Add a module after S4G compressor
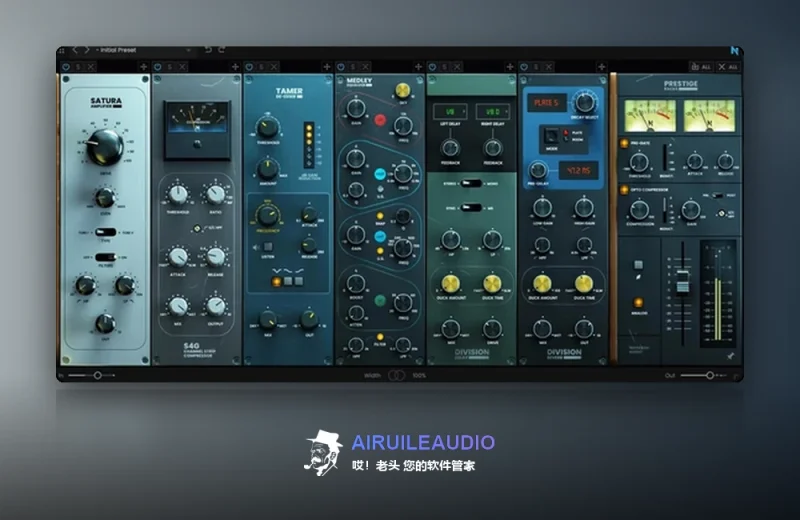 (235, 67)
